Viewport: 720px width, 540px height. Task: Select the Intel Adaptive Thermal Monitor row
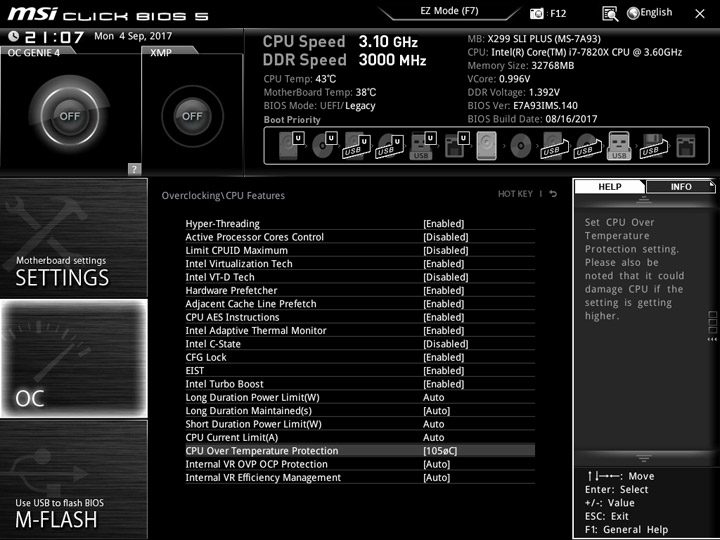point(360,330)
